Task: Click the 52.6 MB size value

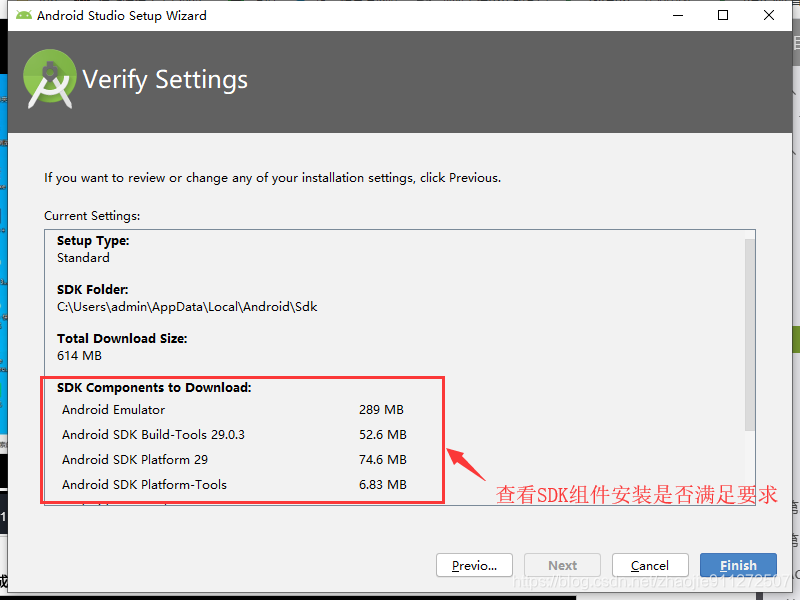Action: tap(383, 435)
